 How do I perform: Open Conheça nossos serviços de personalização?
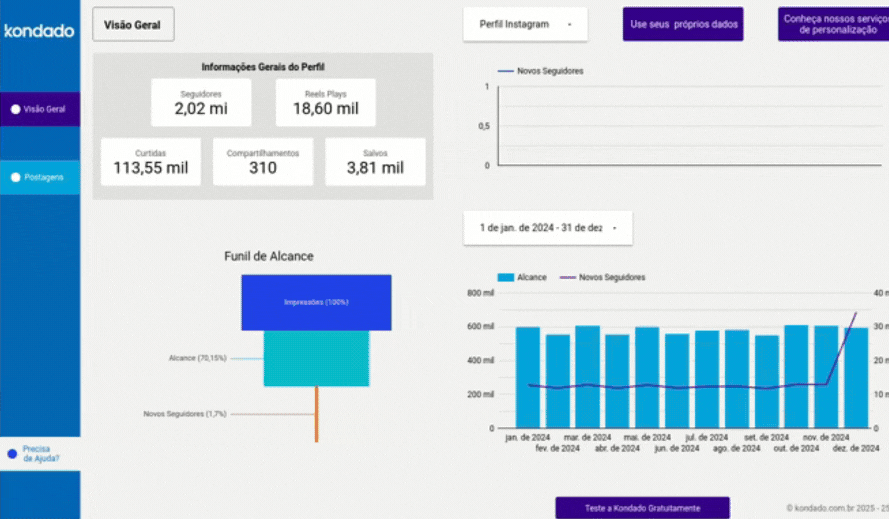coord(833,24)
